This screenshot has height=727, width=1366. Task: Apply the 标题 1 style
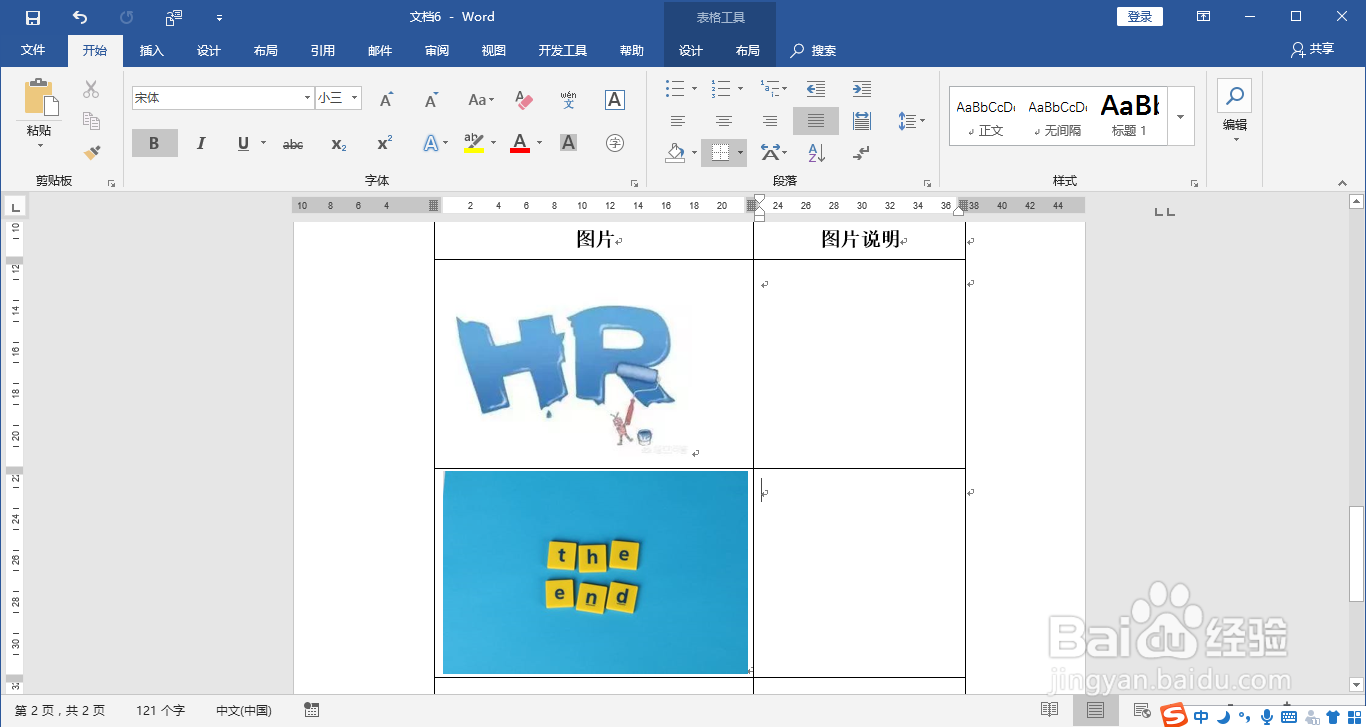point(1129,116)
